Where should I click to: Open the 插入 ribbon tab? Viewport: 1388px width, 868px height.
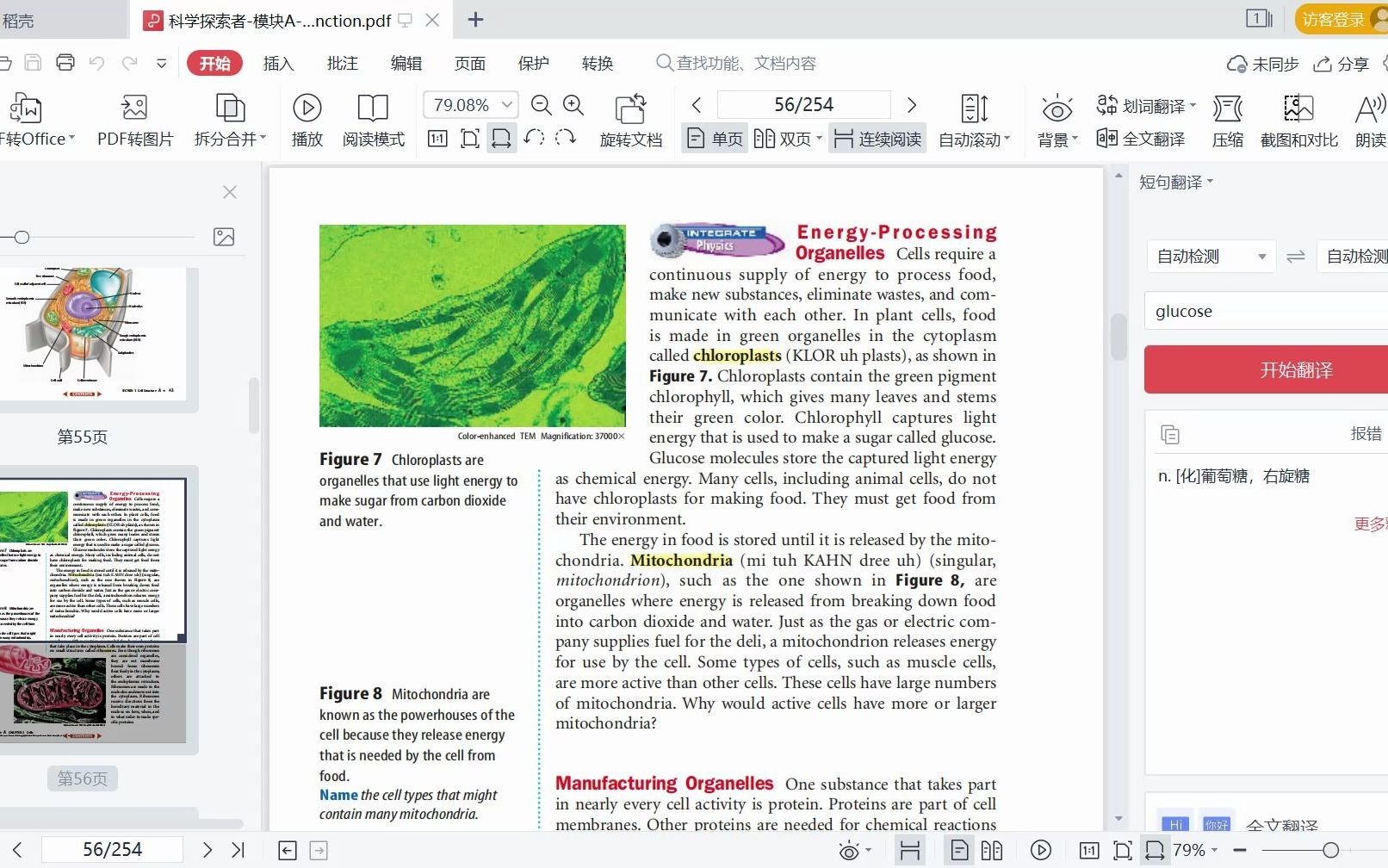tap(278, 63)
